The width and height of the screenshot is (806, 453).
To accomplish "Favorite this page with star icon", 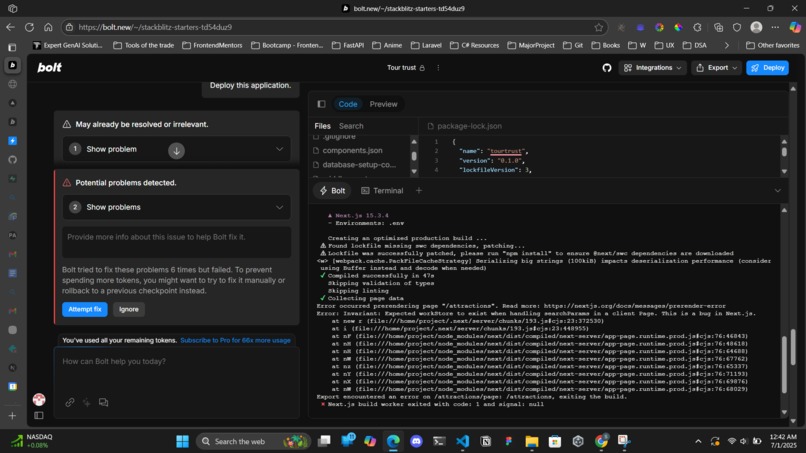I will click(x=598, y=27).
